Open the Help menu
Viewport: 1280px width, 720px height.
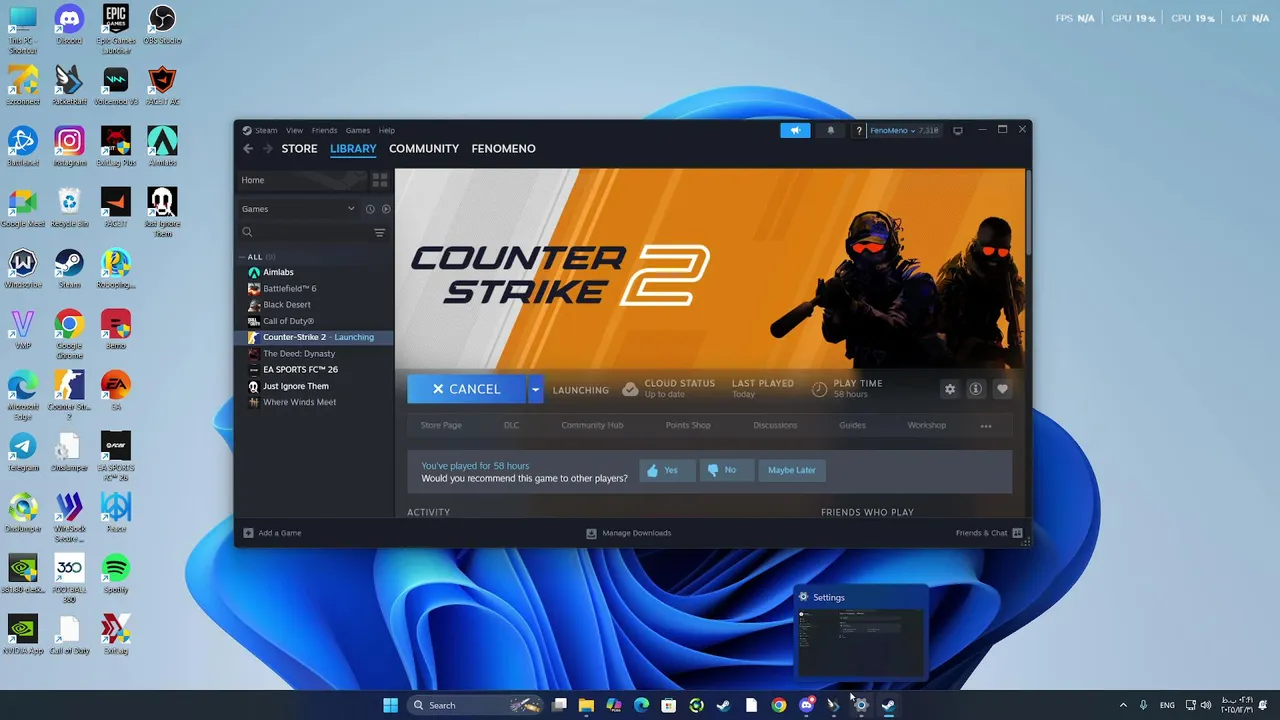(x=387, y=130)
